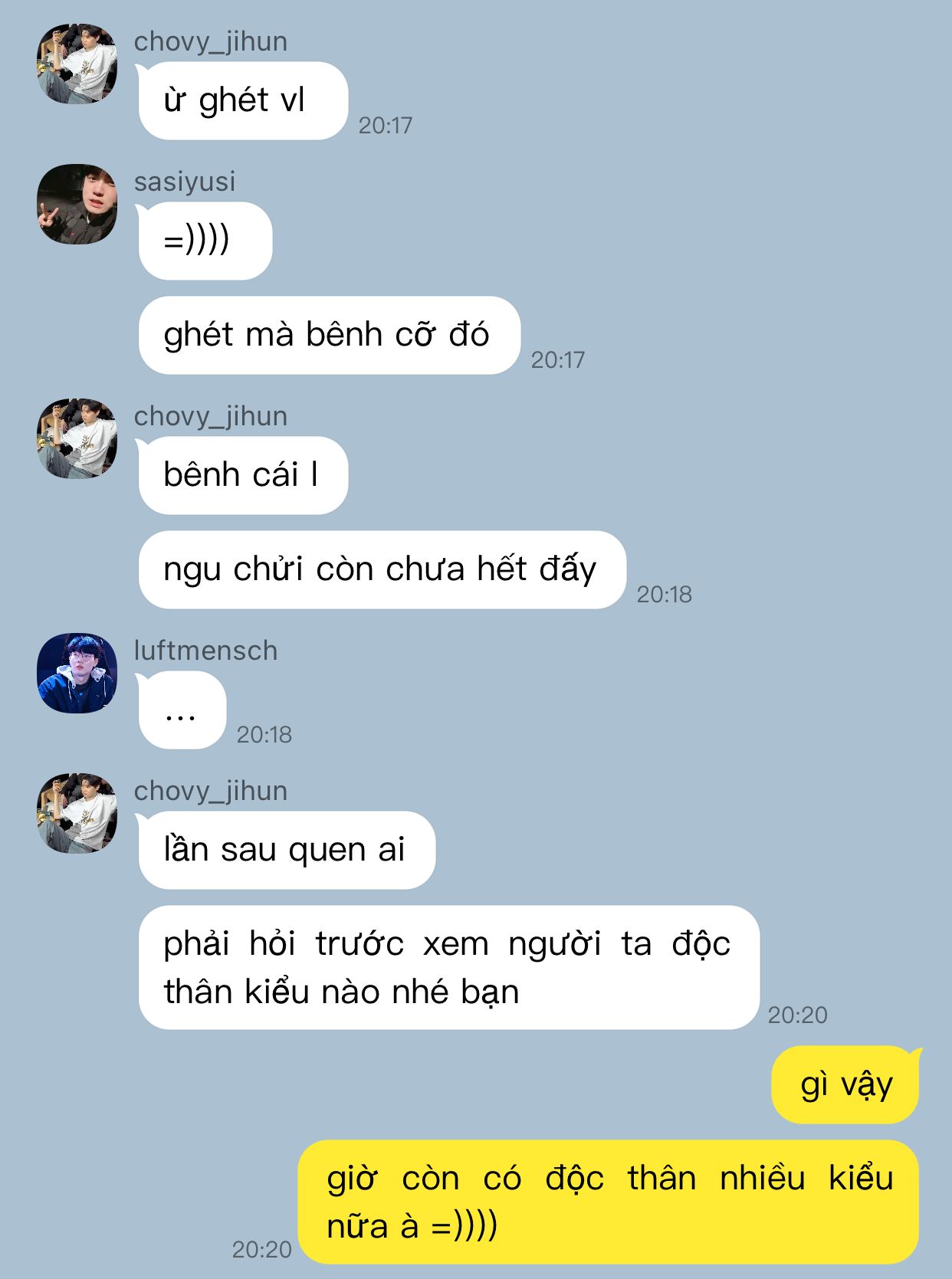952x1279 pixels.
Task: Tap the '...' message from luftmensch
Action: [x=181, y=710]
